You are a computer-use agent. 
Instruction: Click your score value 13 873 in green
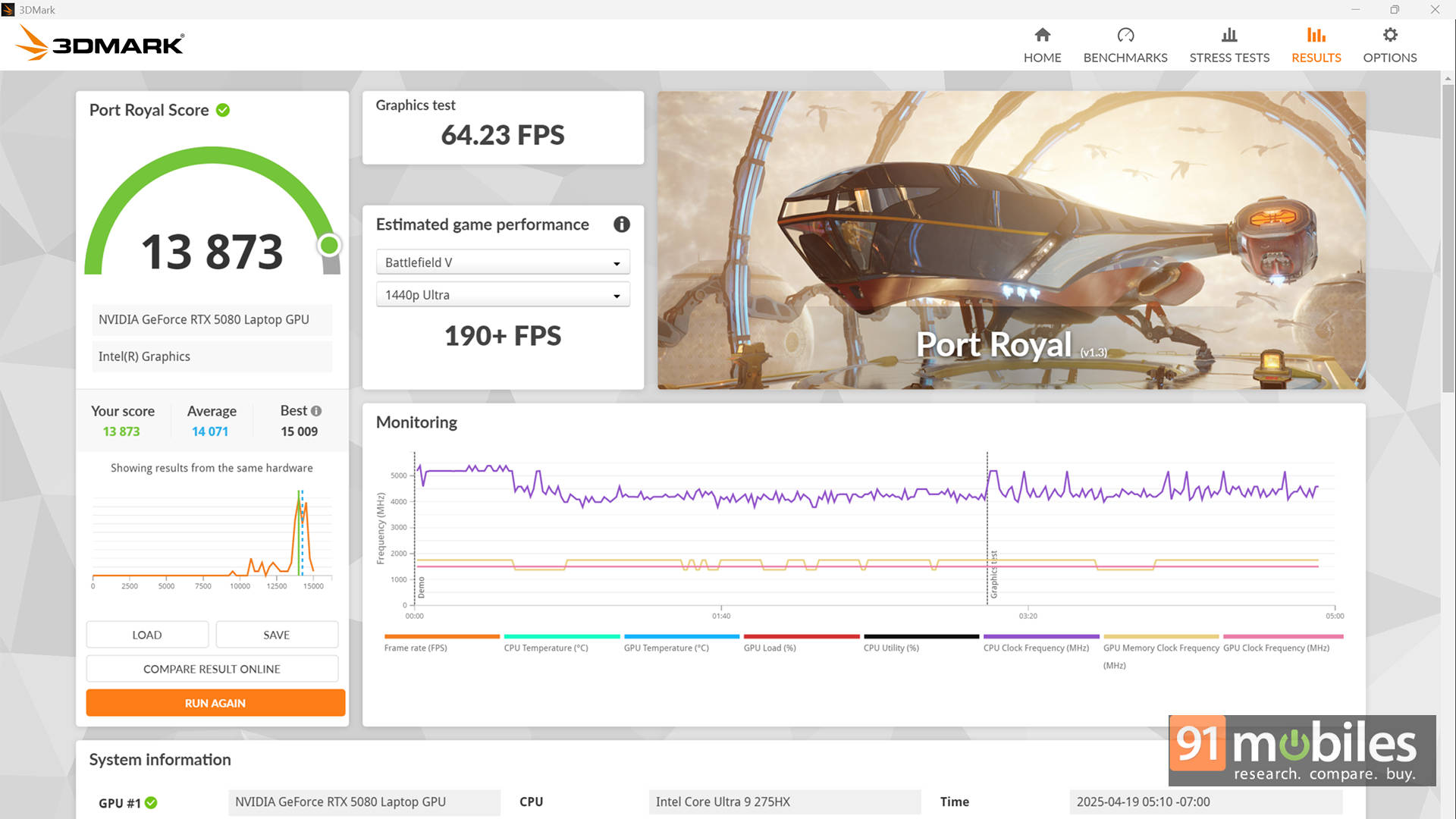coord(121,431)
